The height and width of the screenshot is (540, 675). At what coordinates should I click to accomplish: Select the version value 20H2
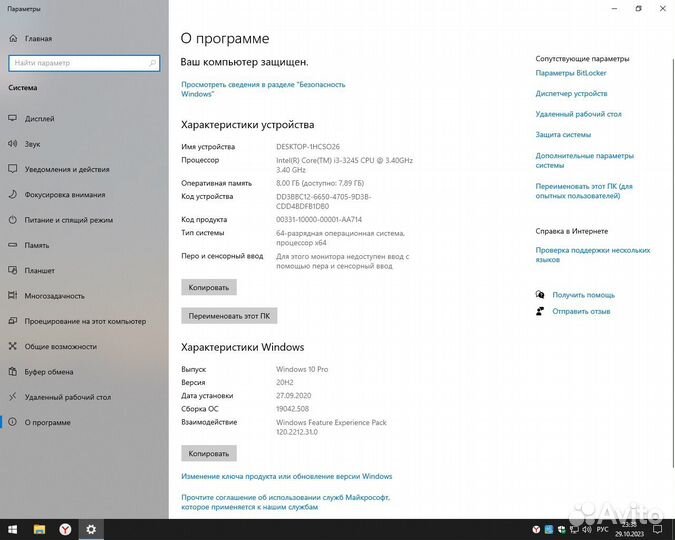point(285,382)
